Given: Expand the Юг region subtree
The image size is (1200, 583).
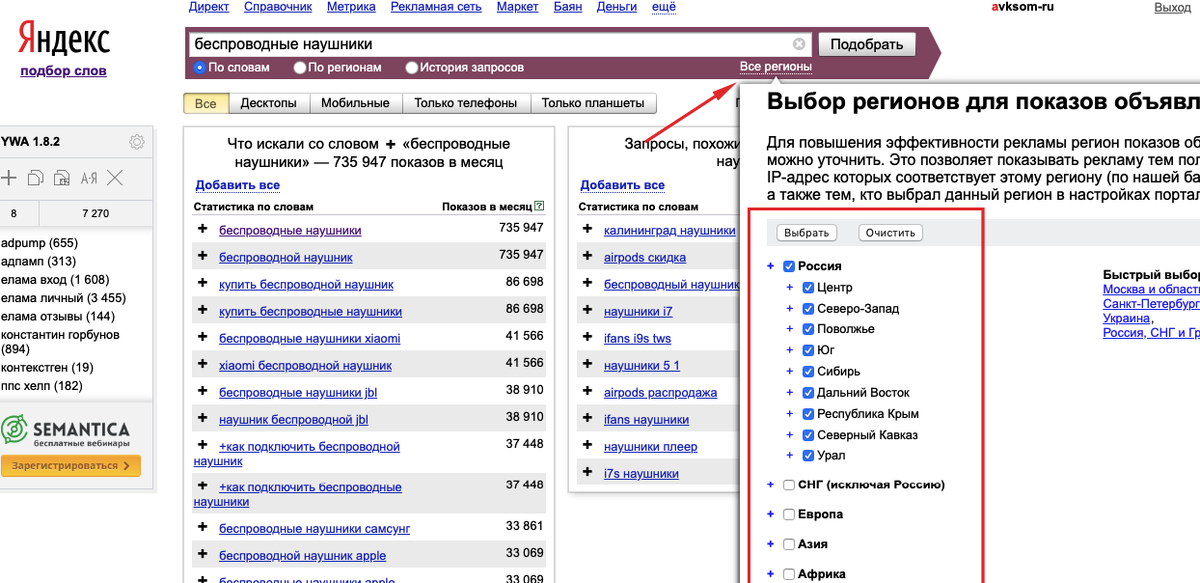Looking at the screenshot, I should click(x=790, y=350).
